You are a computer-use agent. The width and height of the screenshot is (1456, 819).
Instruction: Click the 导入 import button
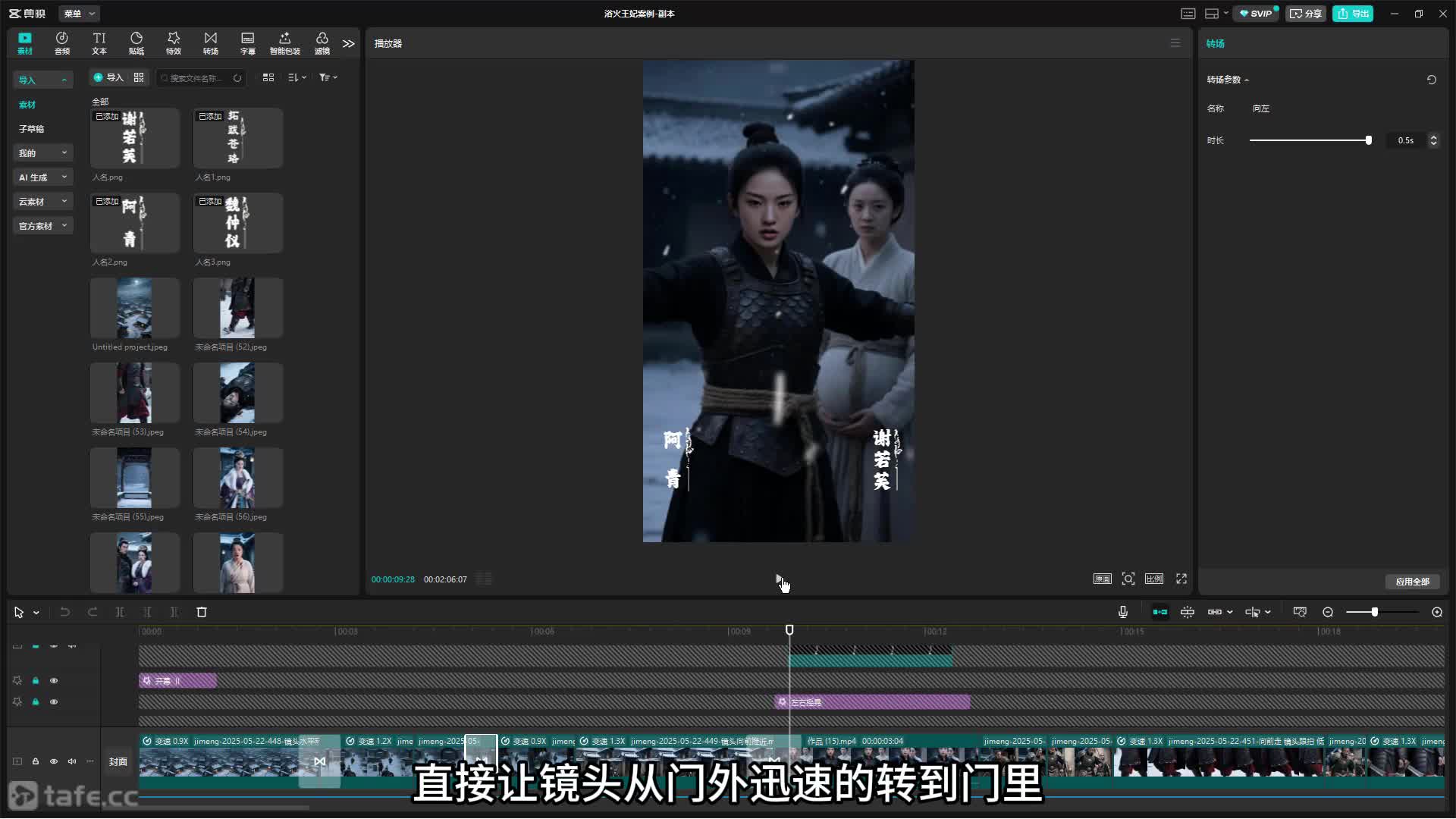coord(108,77)
